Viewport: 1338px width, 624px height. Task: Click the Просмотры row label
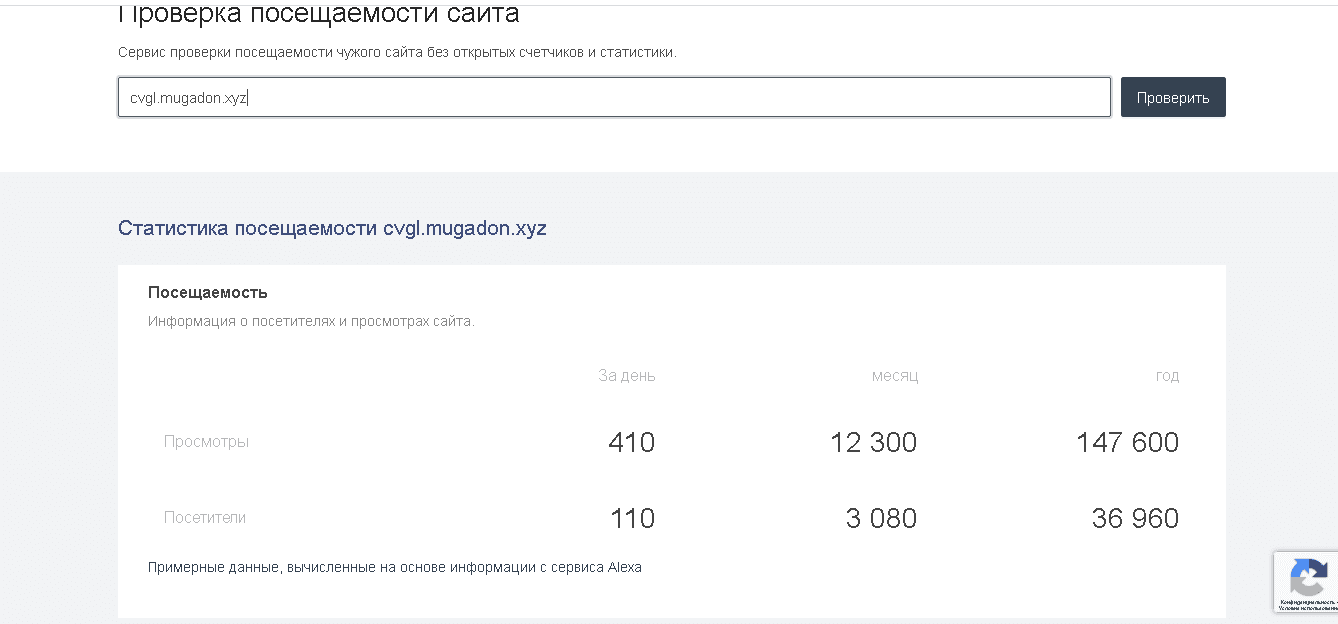click(206, 441)
